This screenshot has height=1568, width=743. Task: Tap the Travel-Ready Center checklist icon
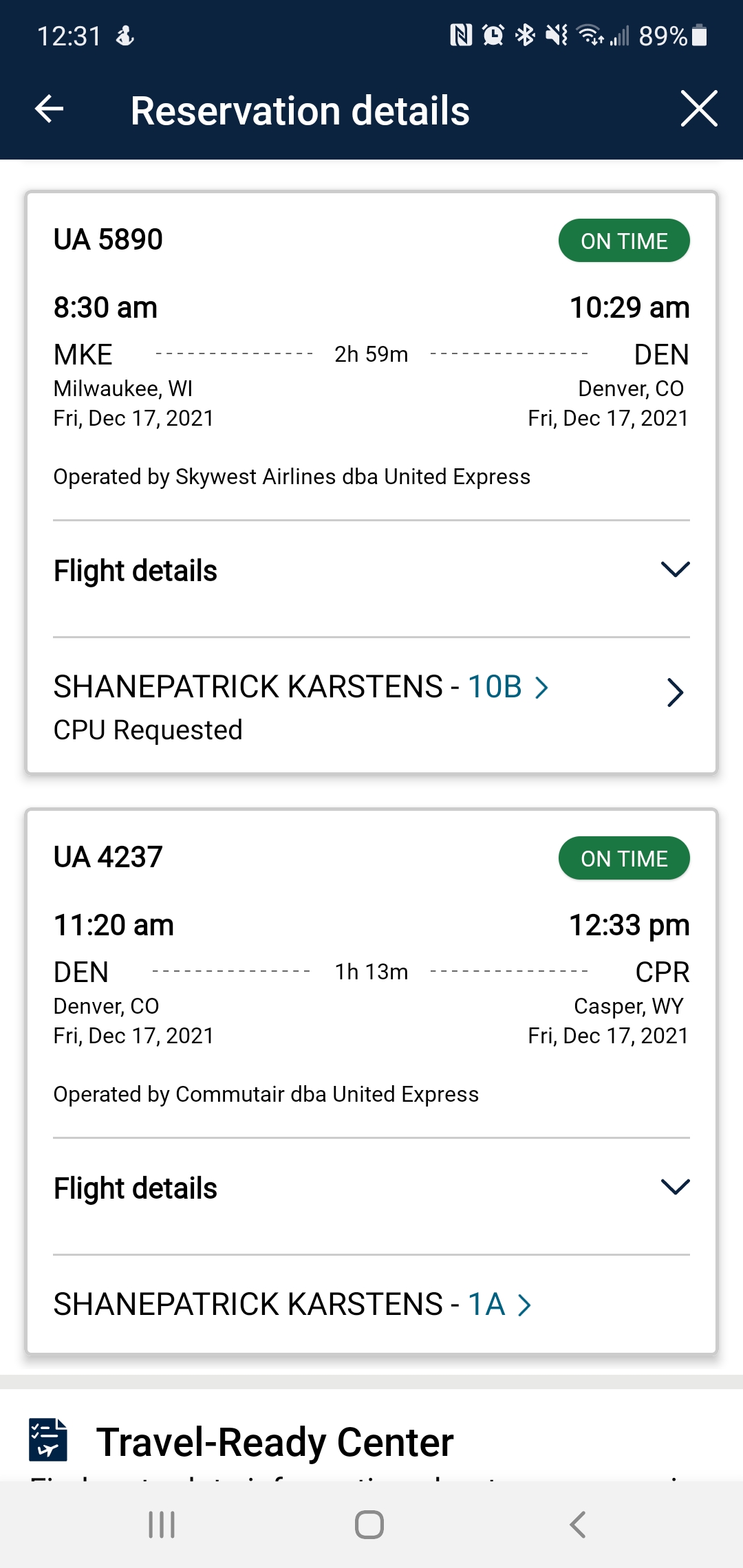48,1439
